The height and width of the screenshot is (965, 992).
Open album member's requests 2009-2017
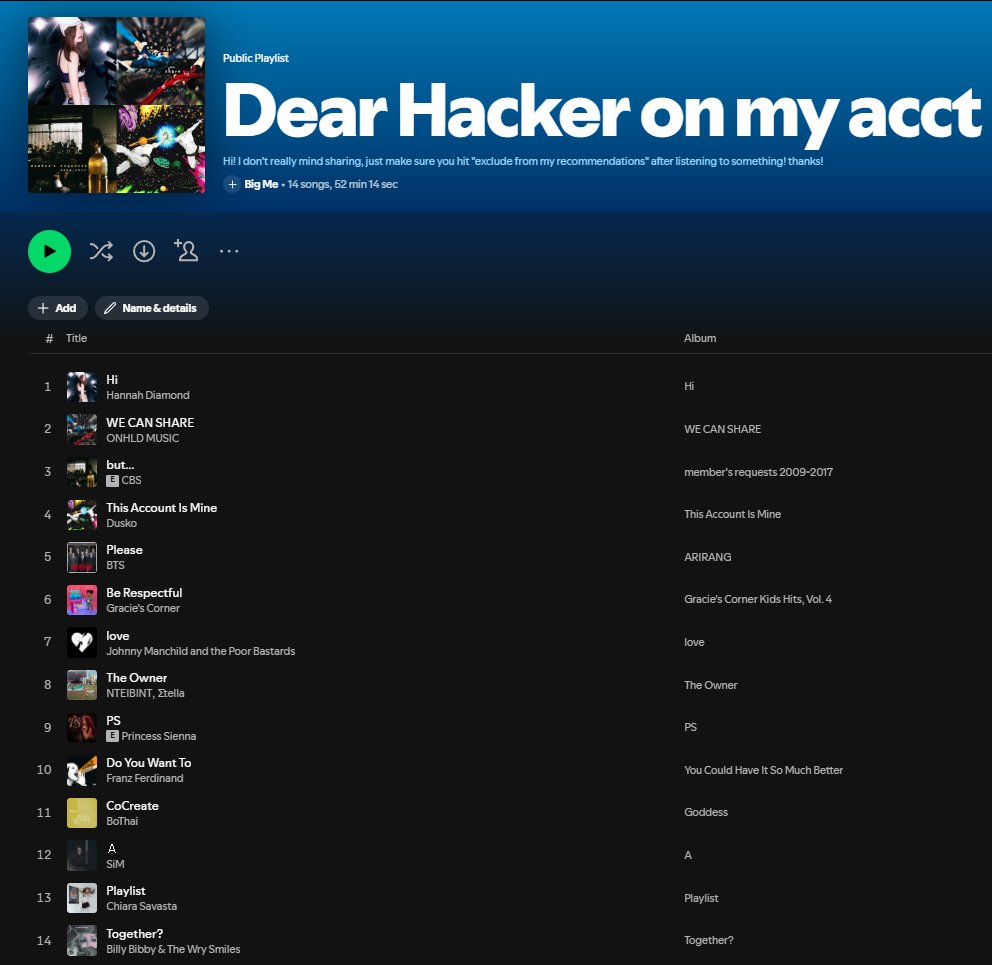(x=759, y=472)
